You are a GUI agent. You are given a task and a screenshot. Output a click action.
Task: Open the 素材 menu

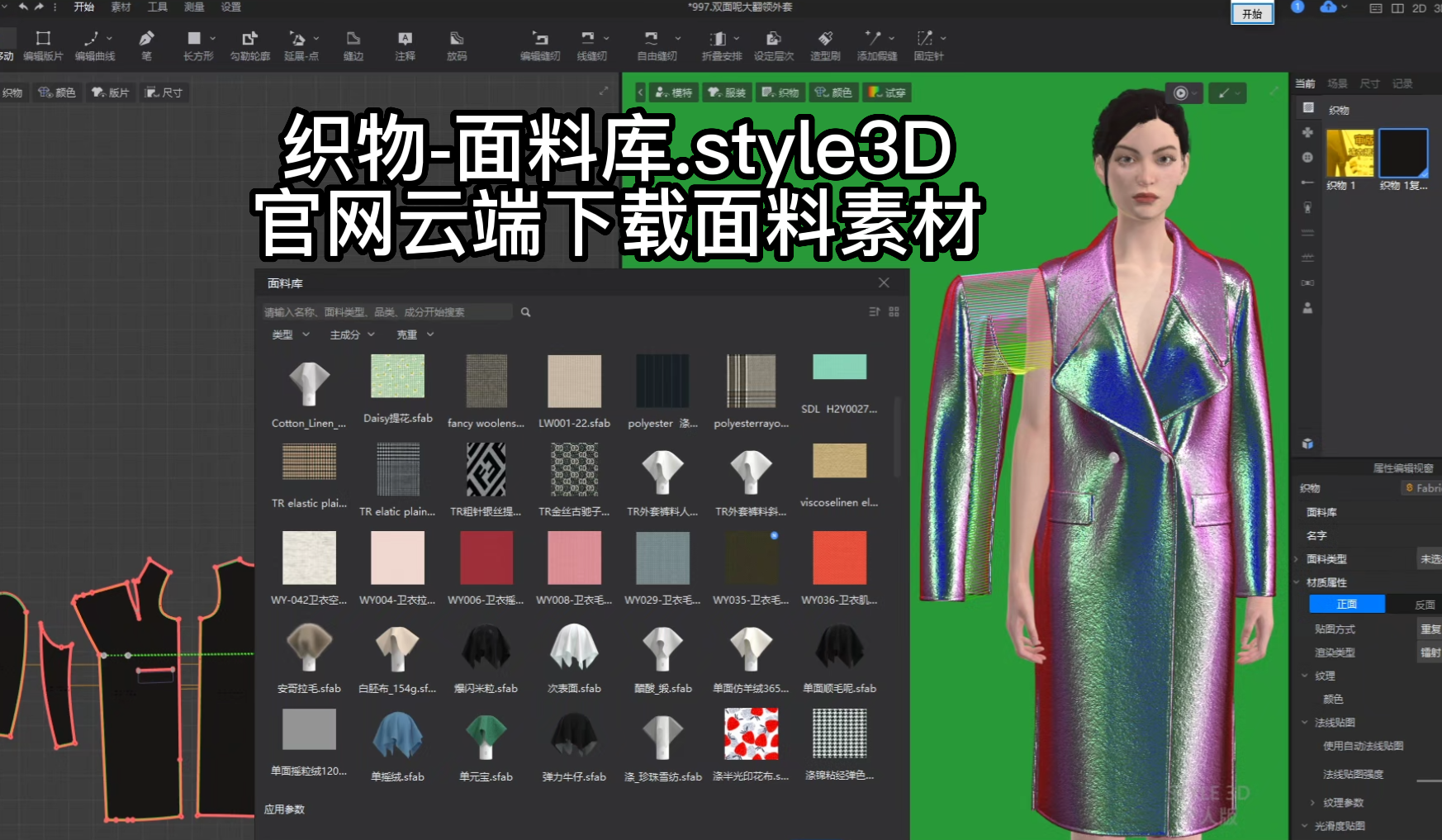[x=121, y=7]
